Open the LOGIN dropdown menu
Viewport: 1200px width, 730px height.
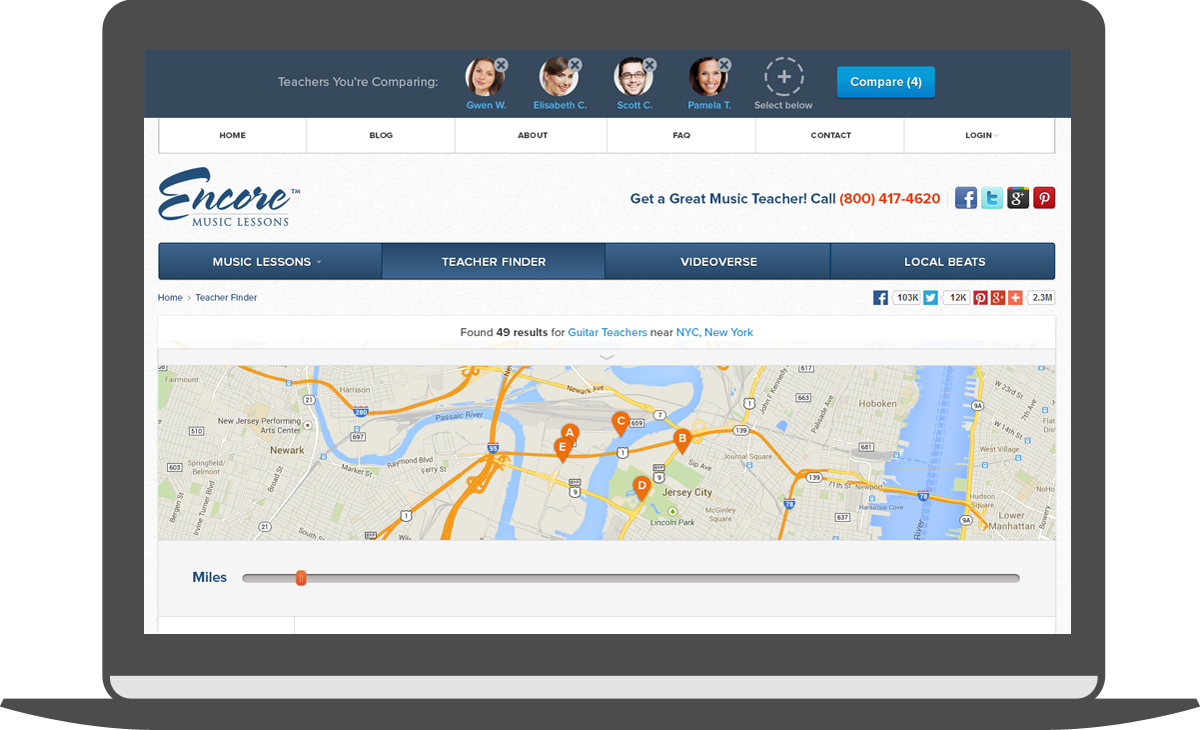tap(980, 135)
